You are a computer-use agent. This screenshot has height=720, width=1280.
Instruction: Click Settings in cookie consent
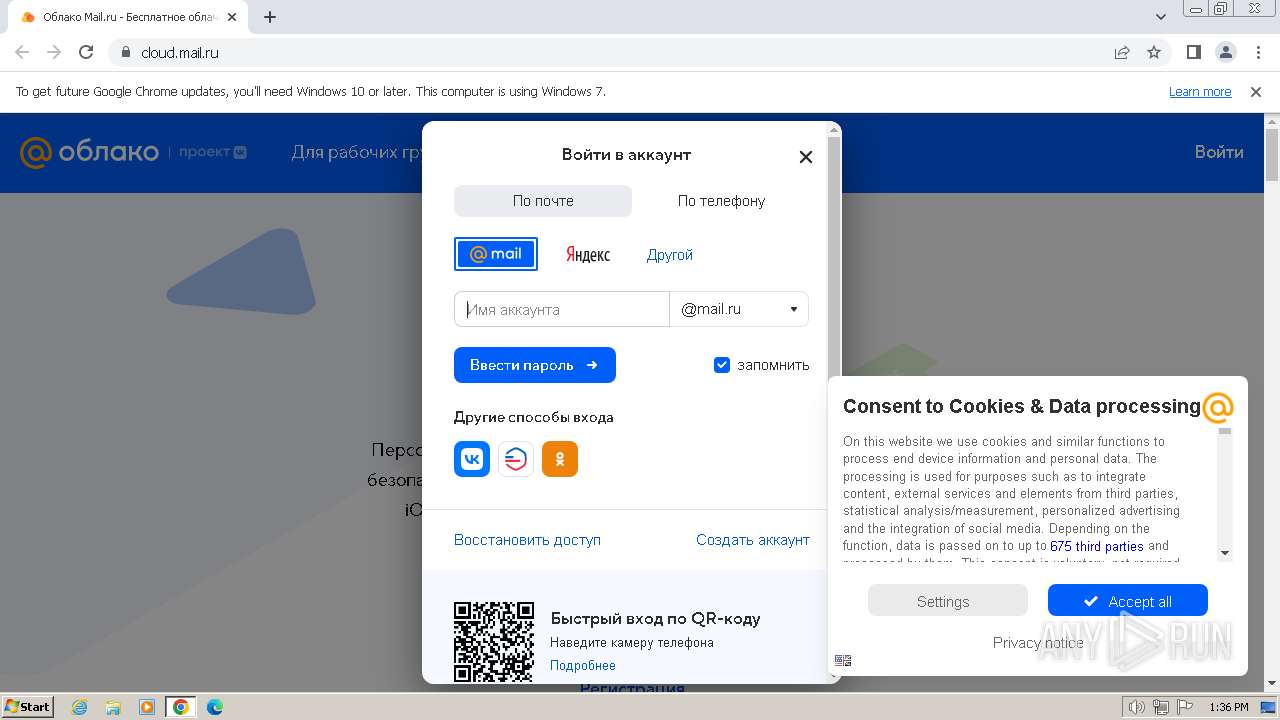[947, 601]
